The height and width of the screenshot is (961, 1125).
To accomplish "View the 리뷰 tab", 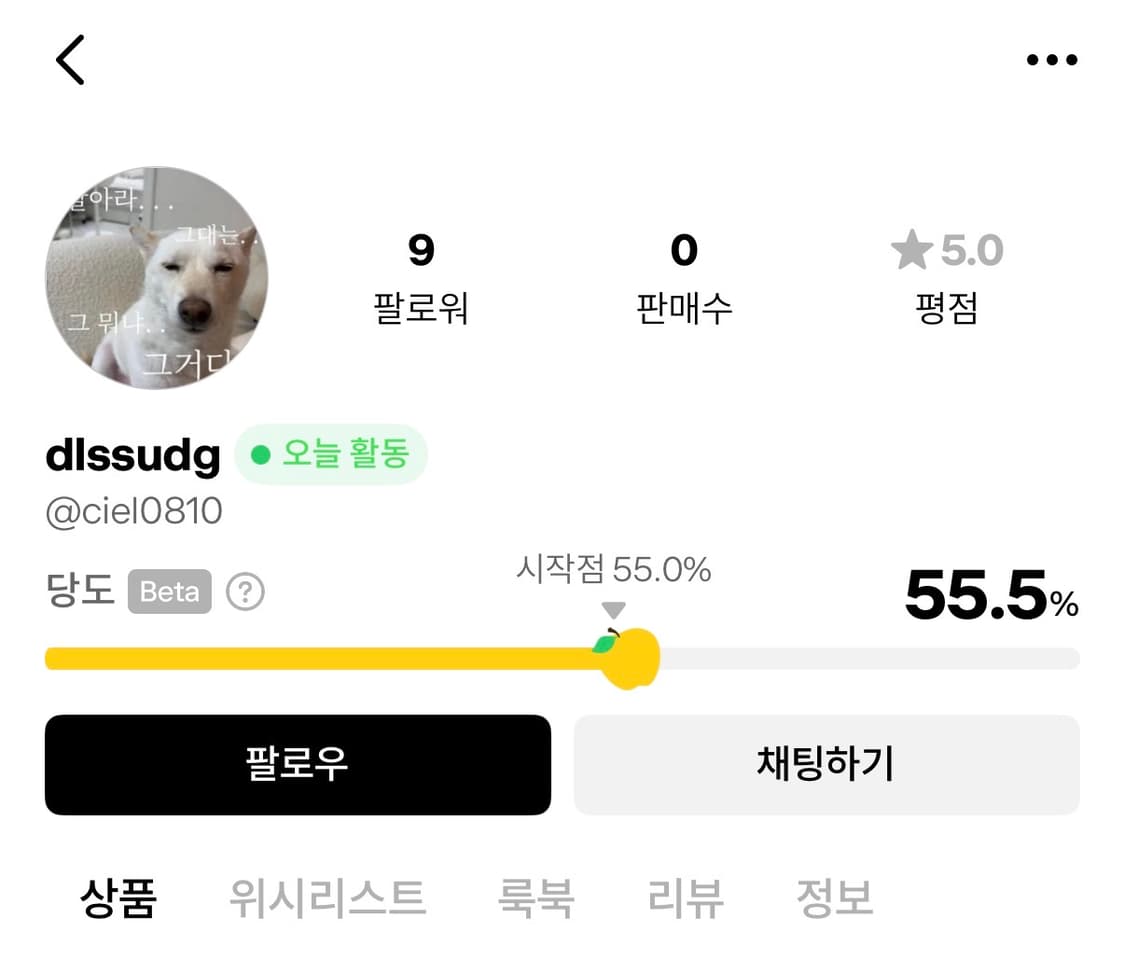I will (x=683, y=900).
